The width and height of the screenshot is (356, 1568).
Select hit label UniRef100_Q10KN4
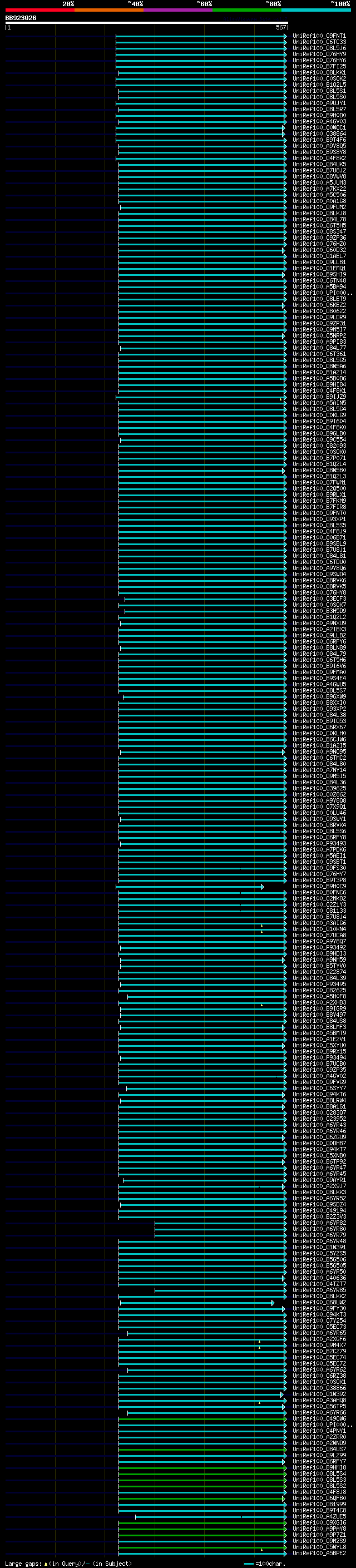[x=319, y=929]
